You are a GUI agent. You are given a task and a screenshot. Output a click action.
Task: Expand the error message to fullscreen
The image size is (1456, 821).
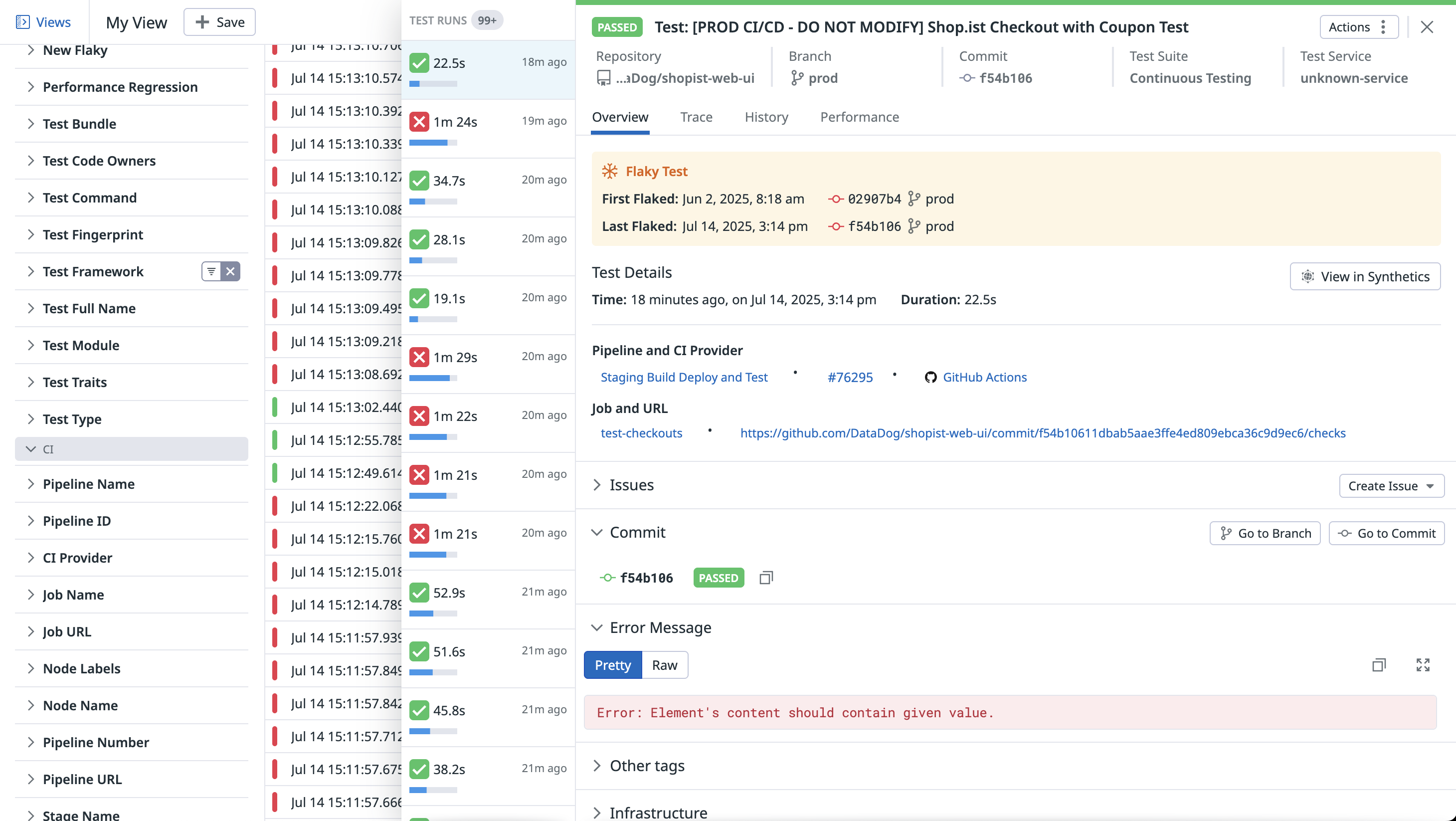(x=1423, y=665)
